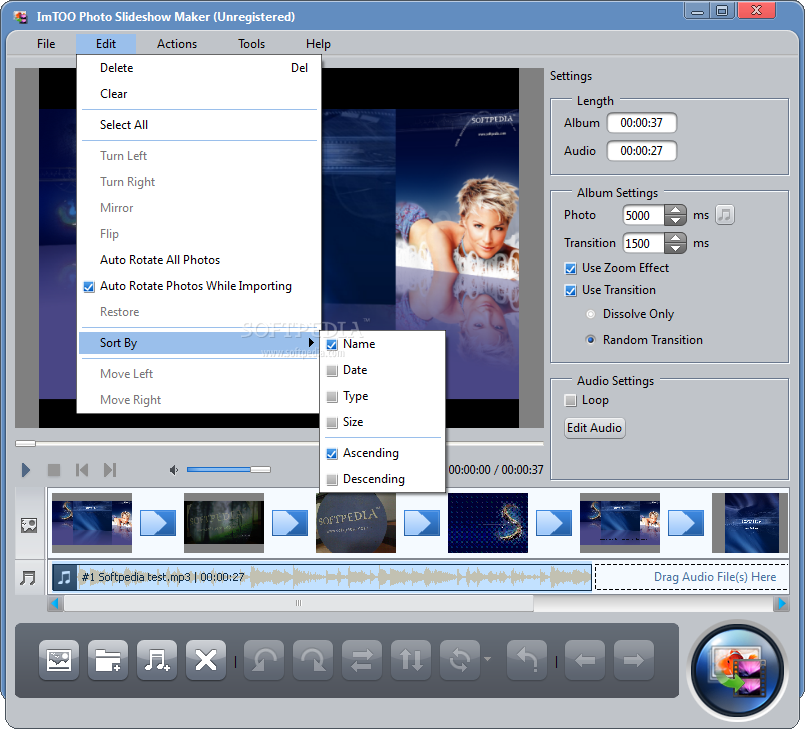Click the Auto Rotate toolbar button

(459, 660)
